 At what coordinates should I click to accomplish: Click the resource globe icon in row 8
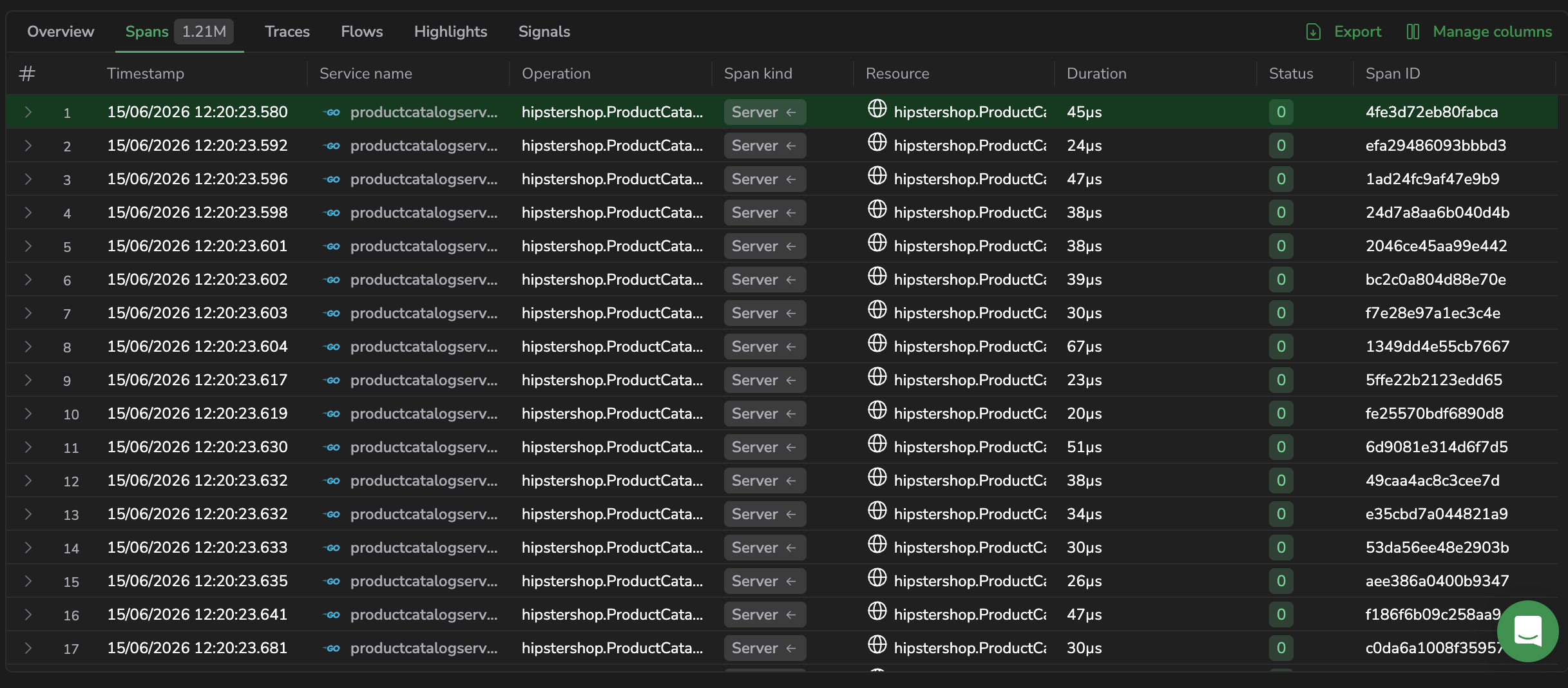tap(877, 343)
